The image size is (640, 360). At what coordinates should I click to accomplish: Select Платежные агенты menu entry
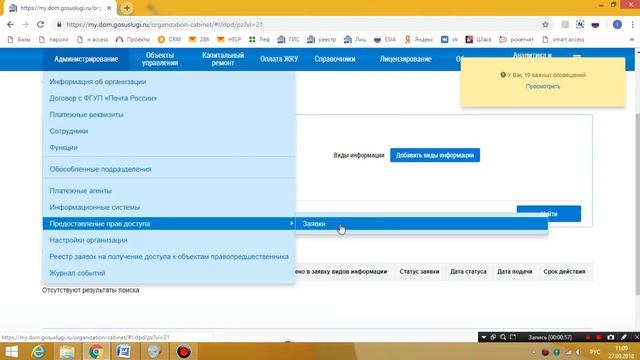coord(169,191)
